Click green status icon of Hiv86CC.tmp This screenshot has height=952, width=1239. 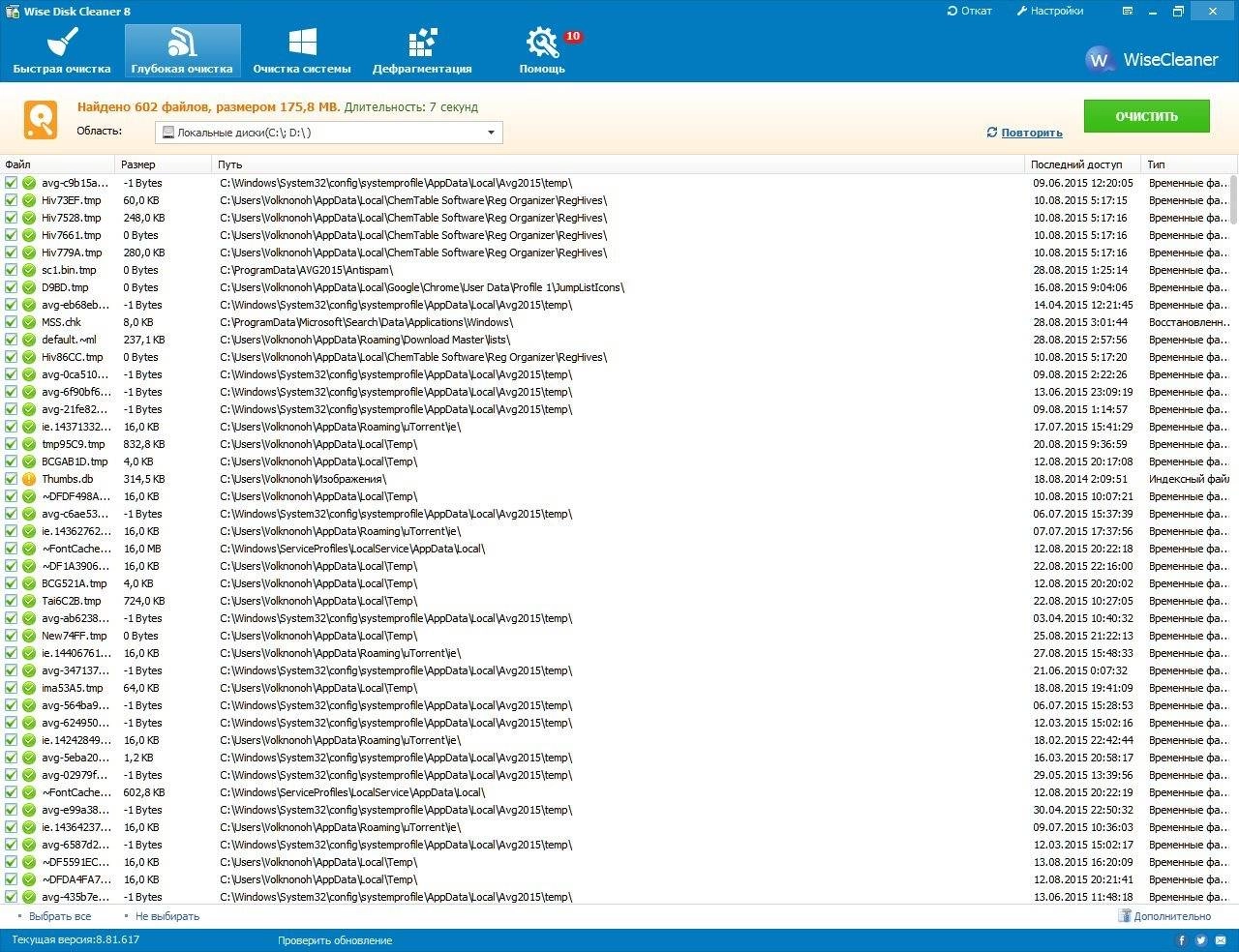coord(29,357)
